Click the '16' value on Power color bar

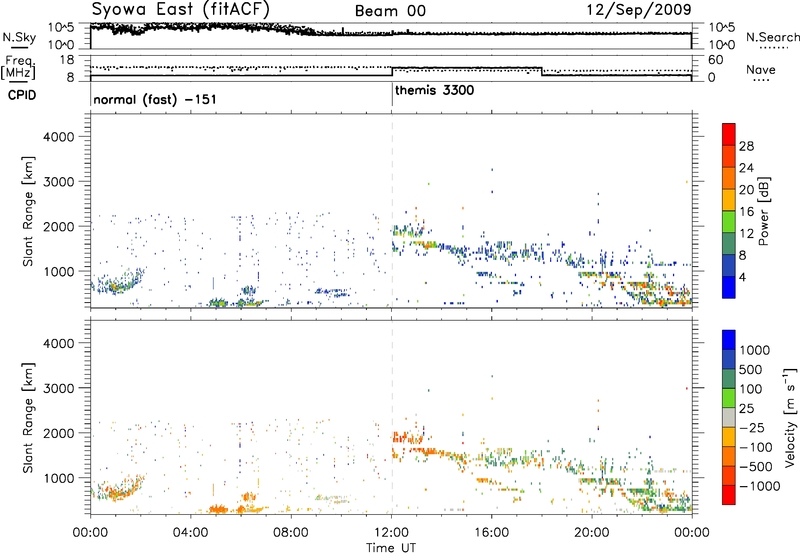746,212
